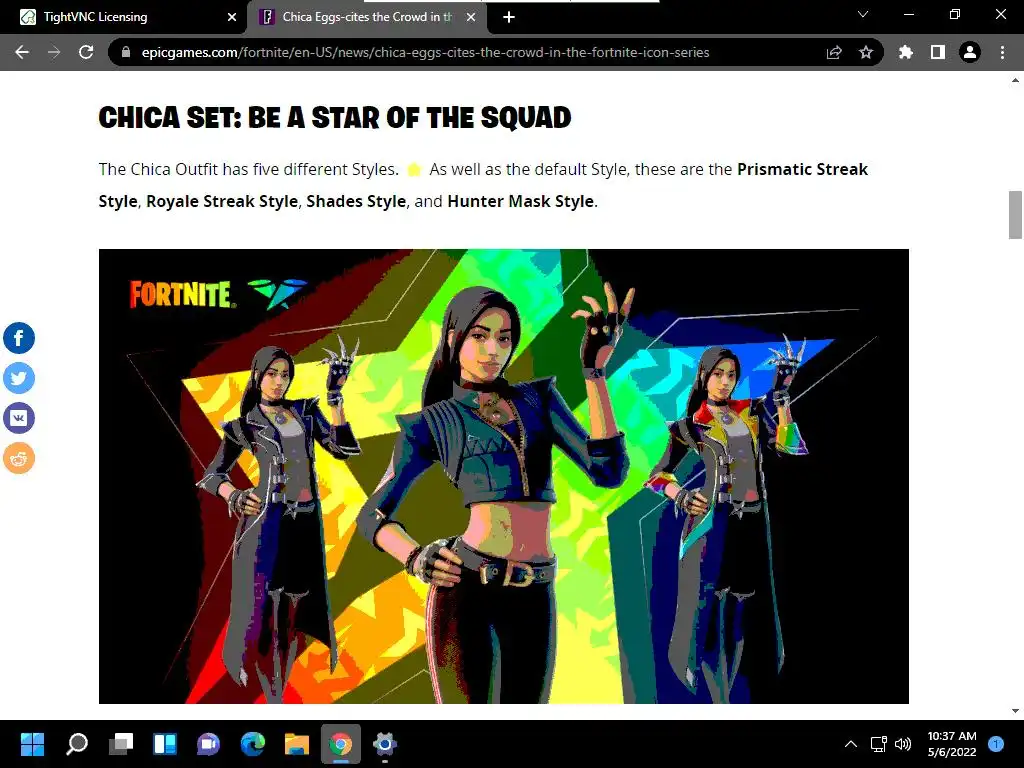Click the page vertical scrollbar thumb
The height and width of the screenshot is (768, 1024).
tap(1015, 215)
